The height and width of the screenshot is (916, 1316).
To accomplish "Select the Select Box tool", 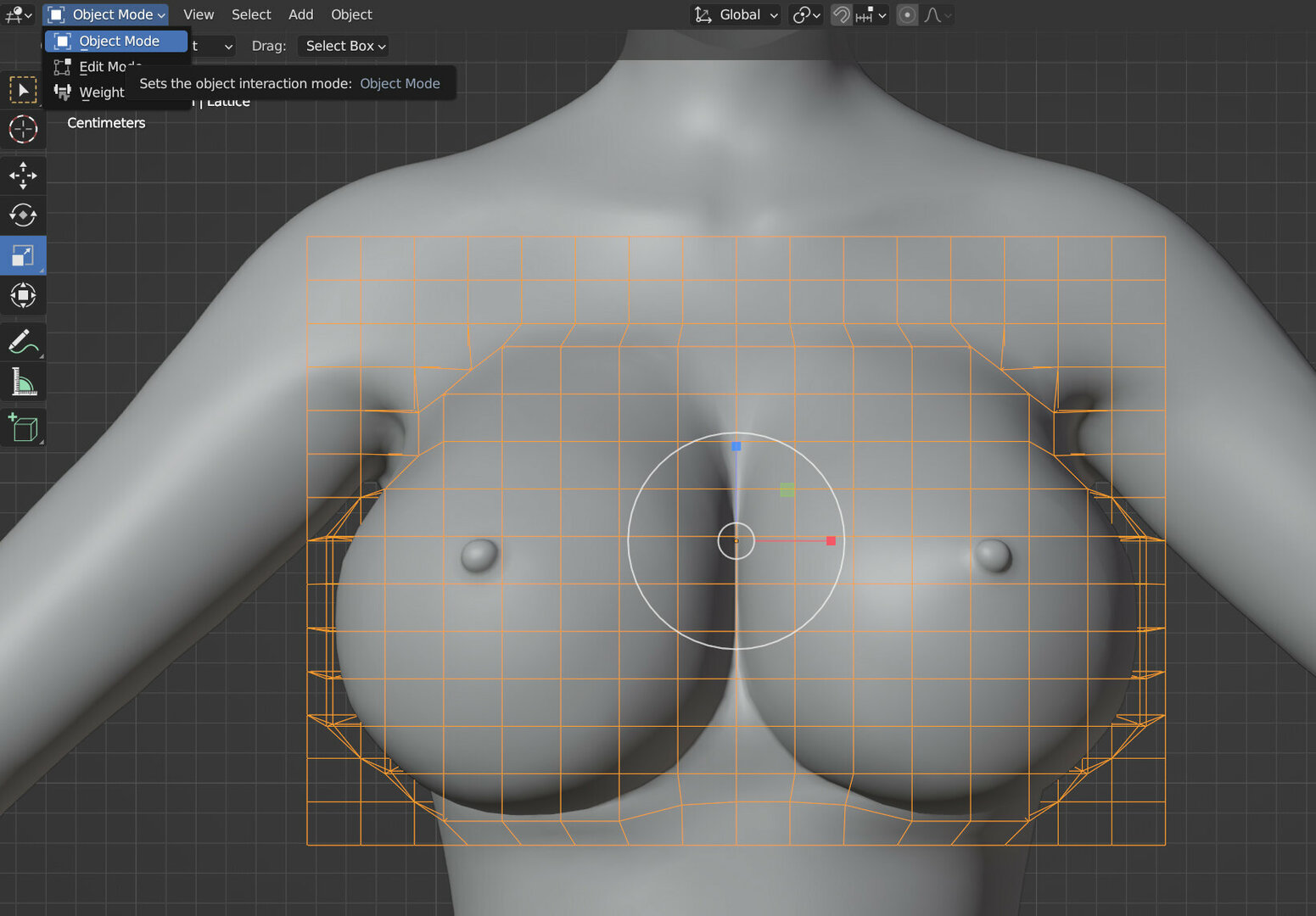I will 23,90.
